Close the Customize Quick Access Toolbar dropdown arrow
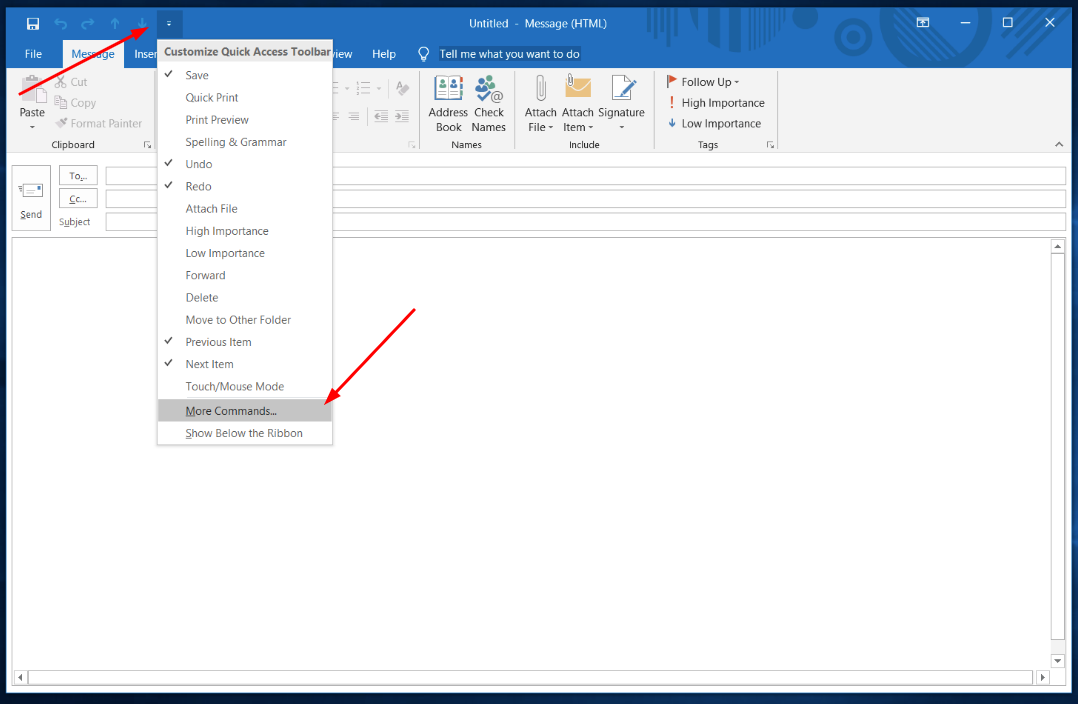The height and width of the screenshot is (704, 1078). click(x=169, y=24)
